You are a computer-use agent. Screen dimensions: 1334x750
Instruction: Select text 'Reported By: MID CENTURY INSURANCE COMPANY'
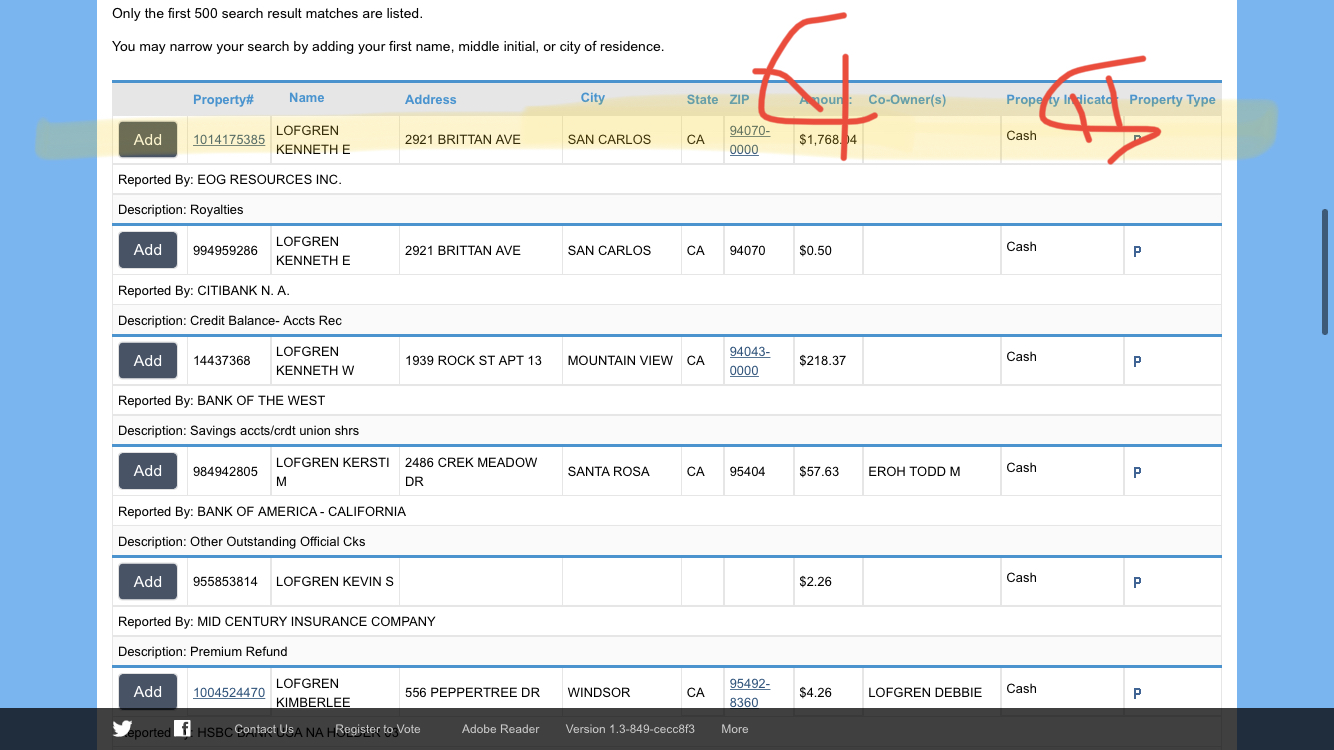pos(277,622)
